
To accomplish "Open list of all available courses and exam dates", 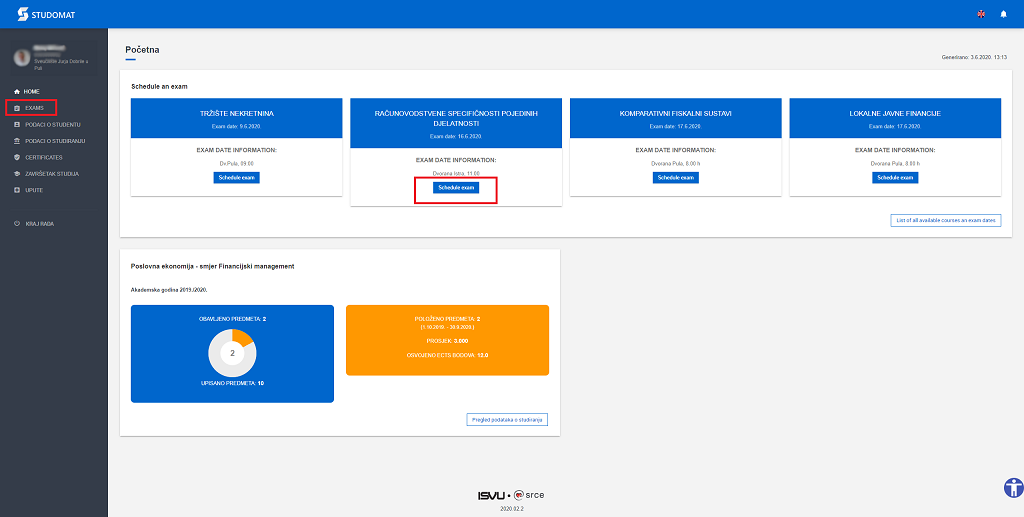I will 945,220.
